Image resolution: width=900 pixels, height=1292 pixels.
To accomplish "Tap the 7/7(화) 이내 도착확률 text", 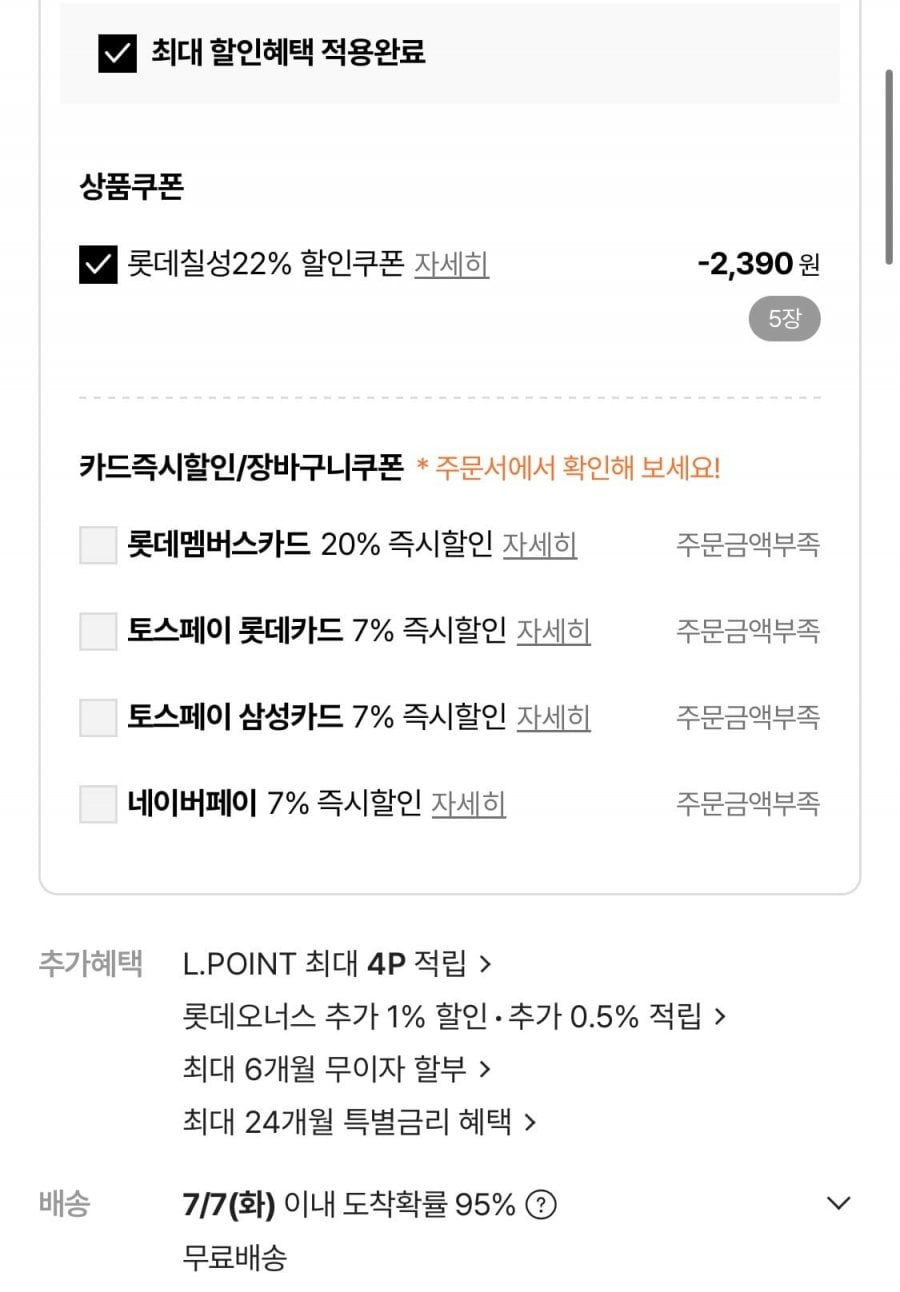I will tap(349, 1205).
